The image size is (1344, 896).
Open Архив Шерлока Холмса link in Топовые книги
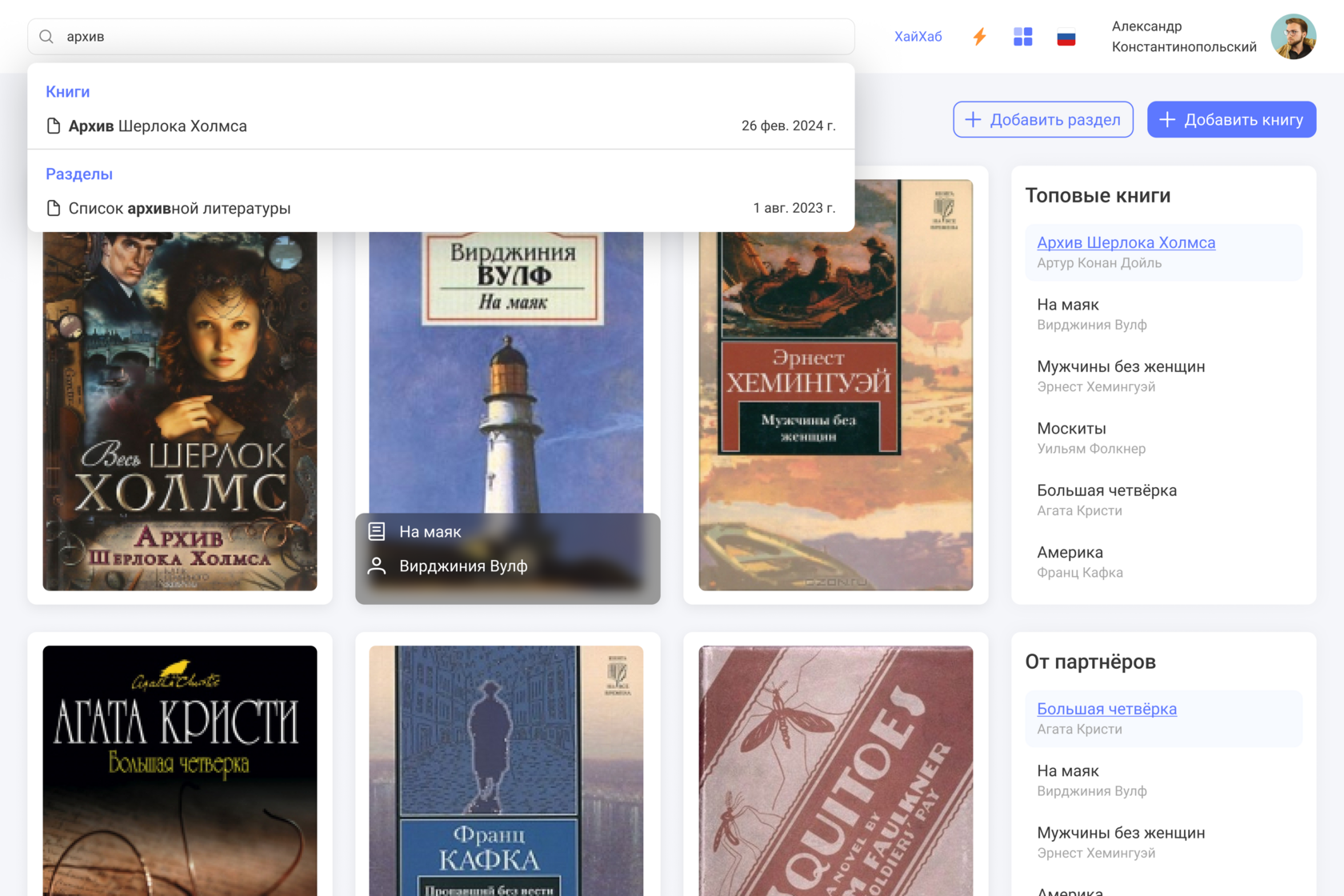click(x=1126, y=242)
